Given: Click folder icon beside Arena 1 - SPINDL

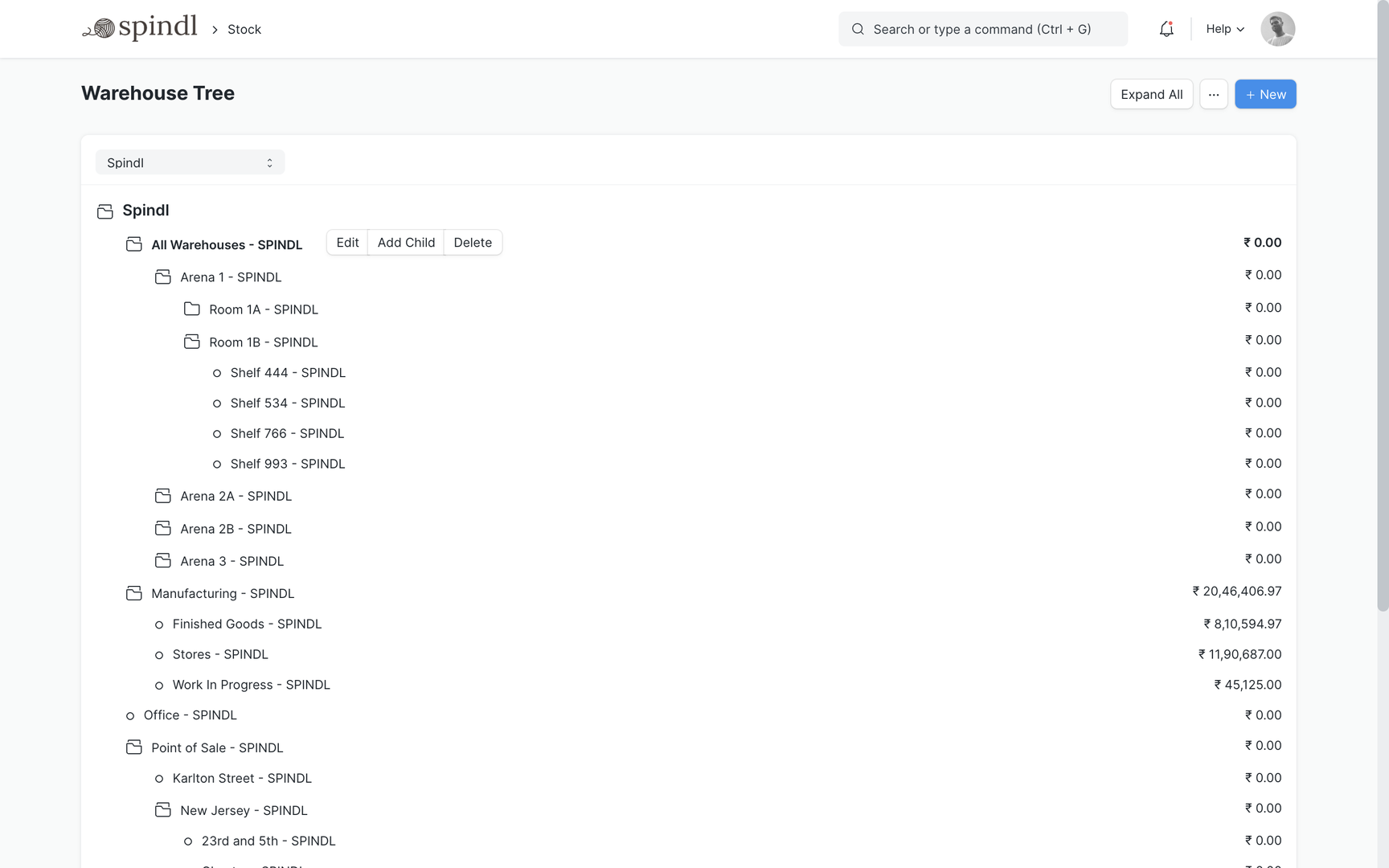Looking at the screenshot, I should (x=163, y=277).
